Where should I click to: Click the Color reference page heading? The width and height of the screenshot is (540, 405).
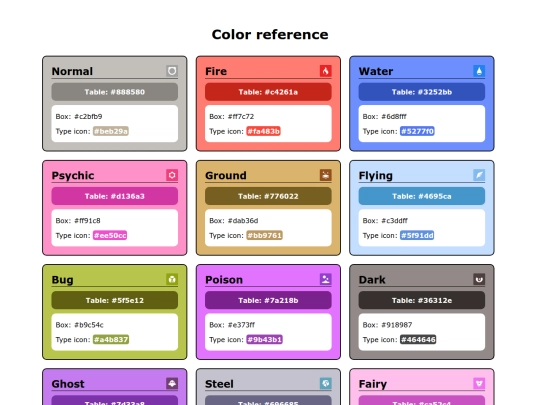[x=270, y=34]
